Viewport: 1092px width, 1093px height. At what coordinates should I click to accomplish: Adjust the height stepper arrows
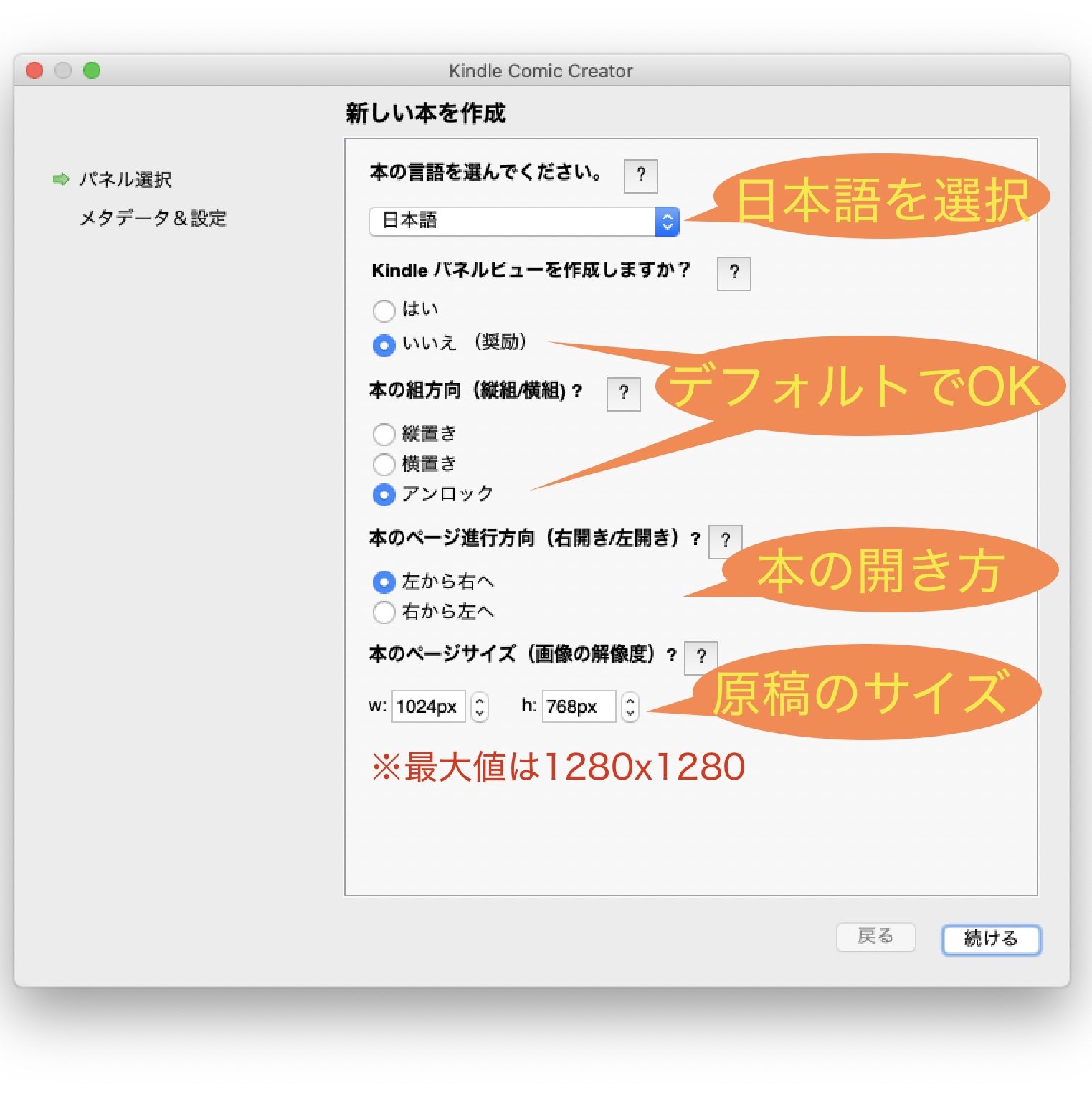point(630,706)
